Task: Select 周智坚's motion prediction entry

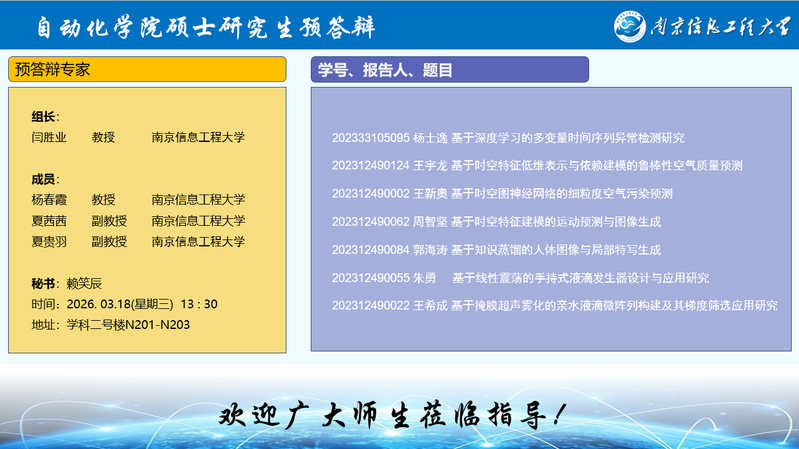Action: 495,222
